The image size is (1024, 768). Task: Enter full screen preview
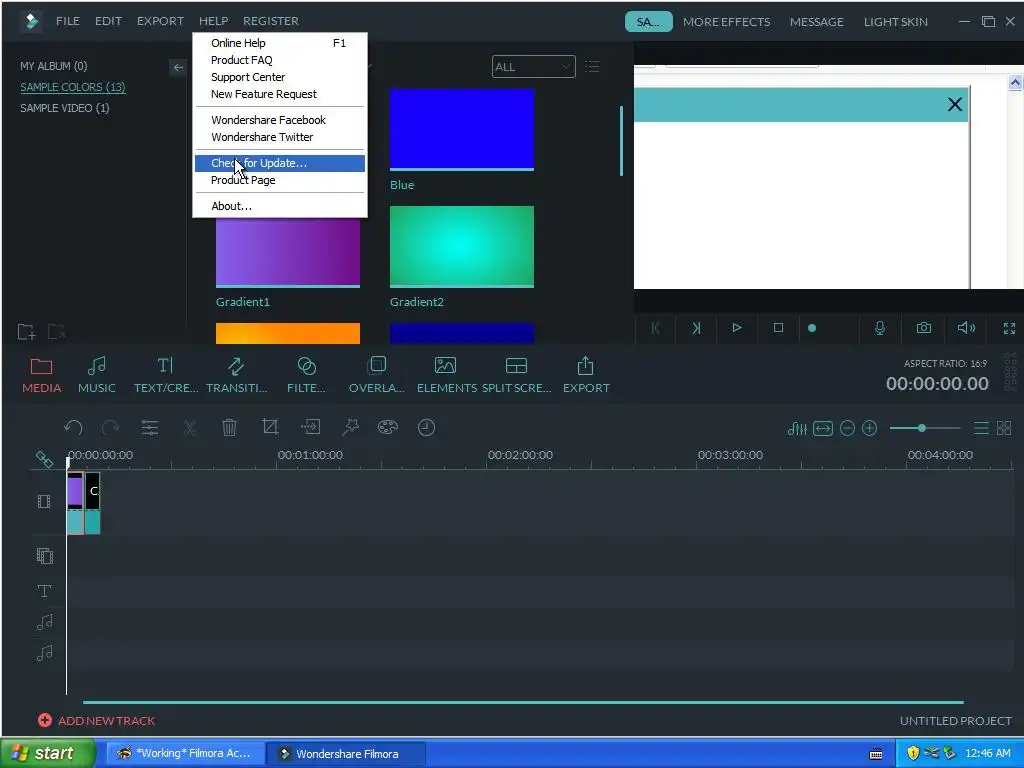point(1009,328)
